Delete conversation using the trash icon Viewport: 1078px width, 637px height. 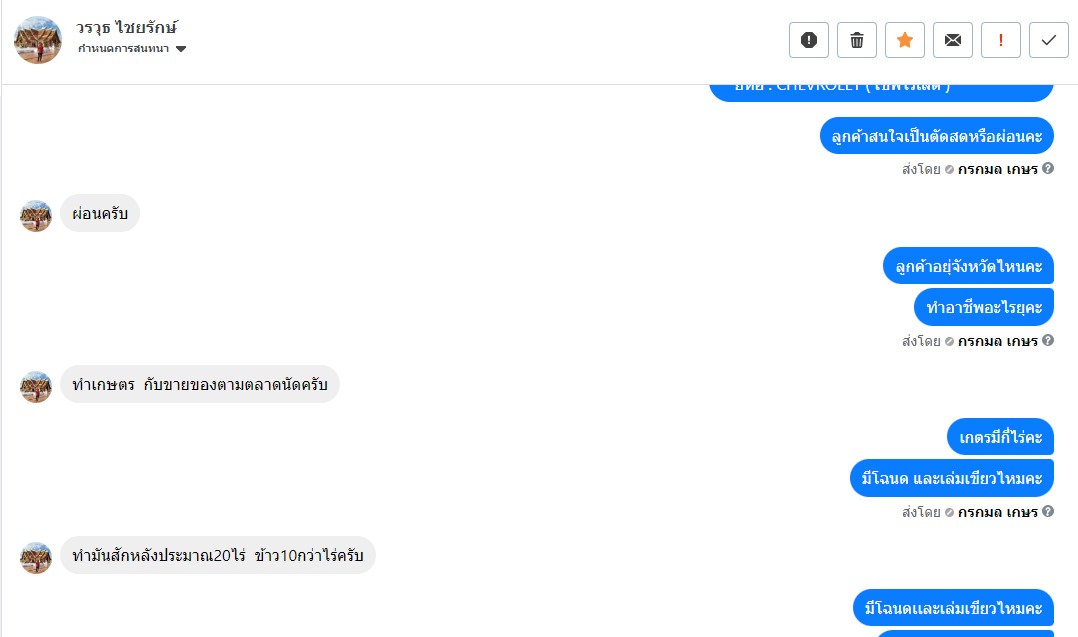pos(857,40)
